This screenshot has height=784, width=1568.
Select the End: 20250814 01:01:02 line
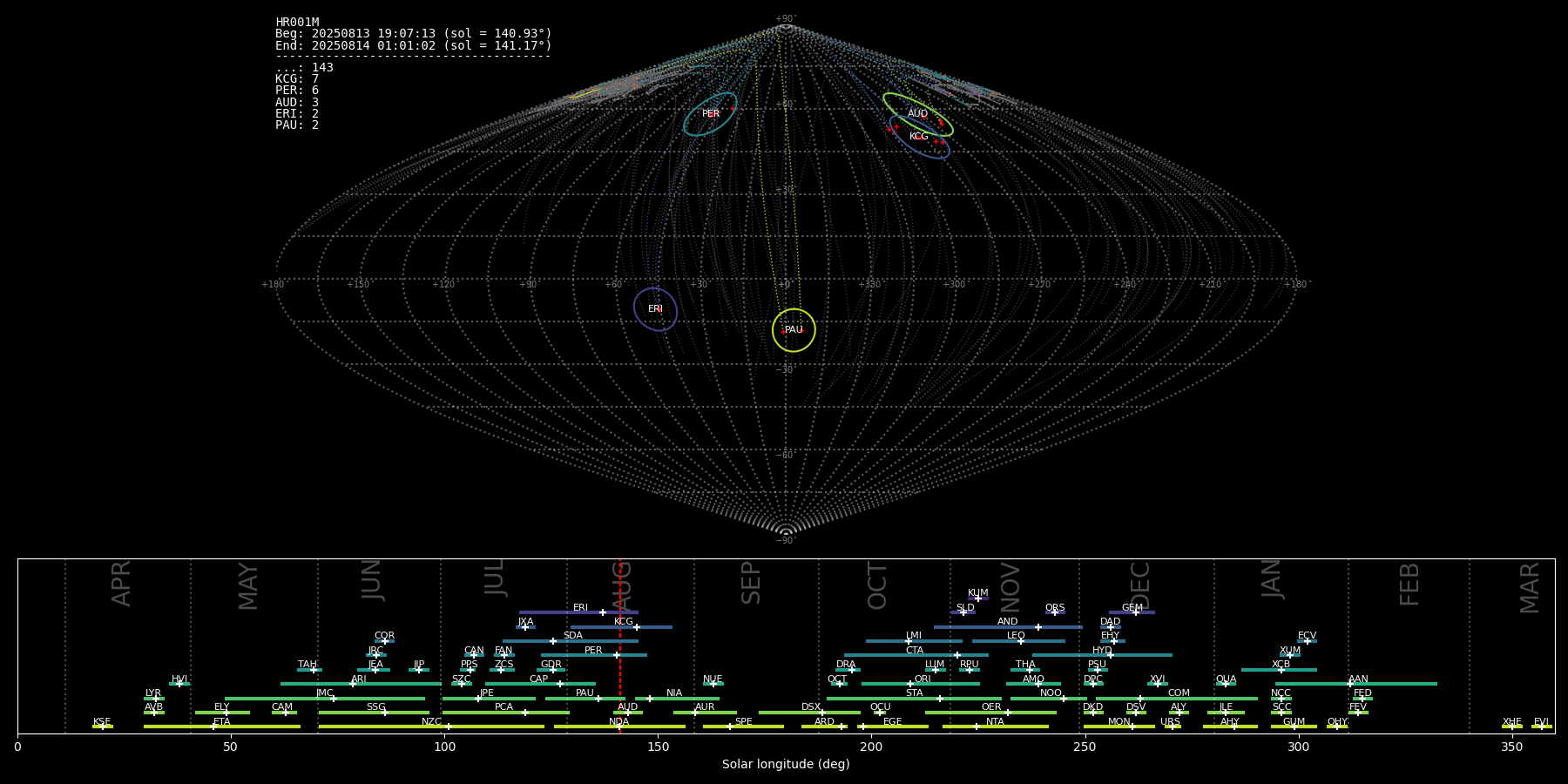click(x=414, y=45)
